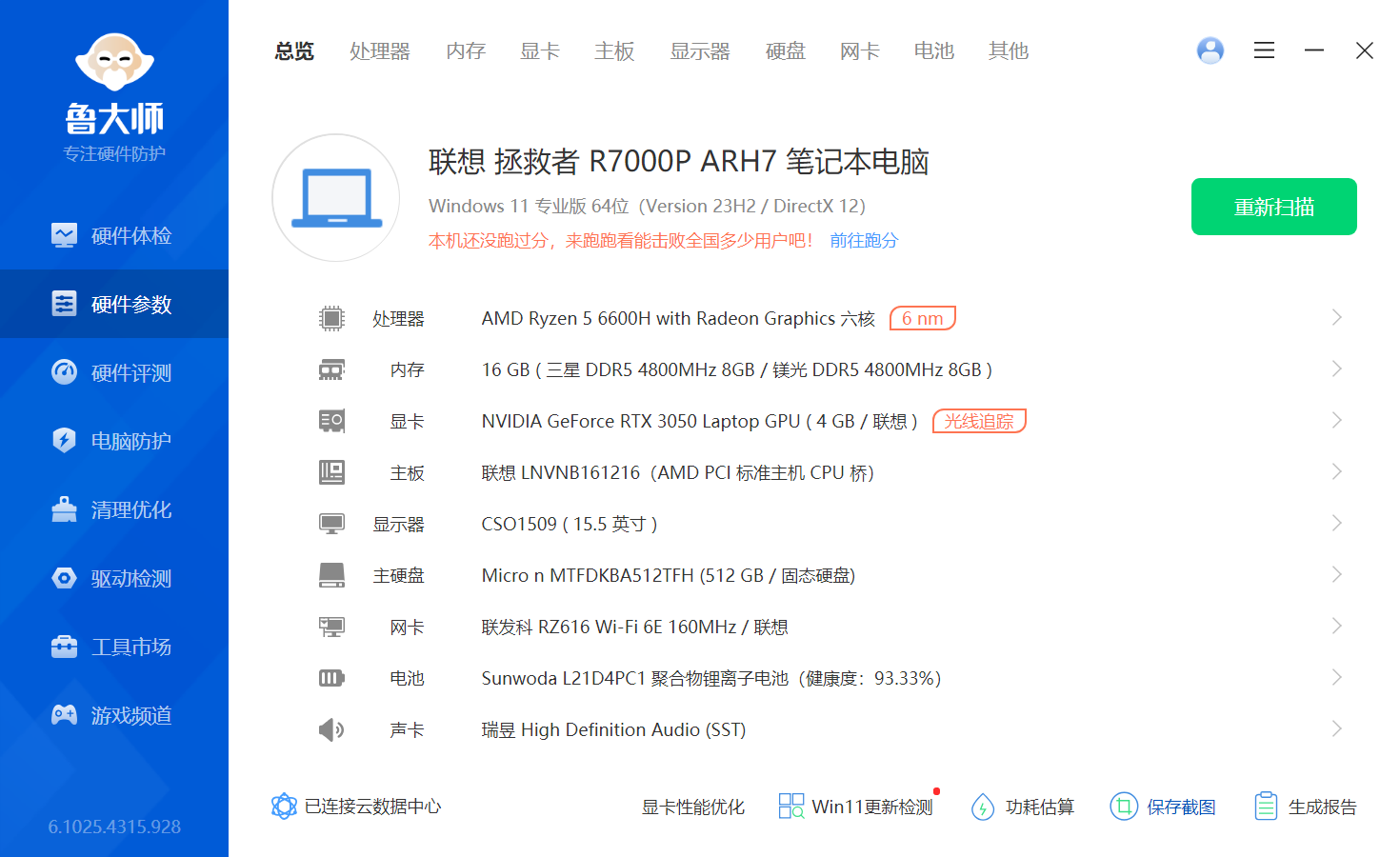
Task: Click the cloud data center status icon
Action: [x=284, y=807]
